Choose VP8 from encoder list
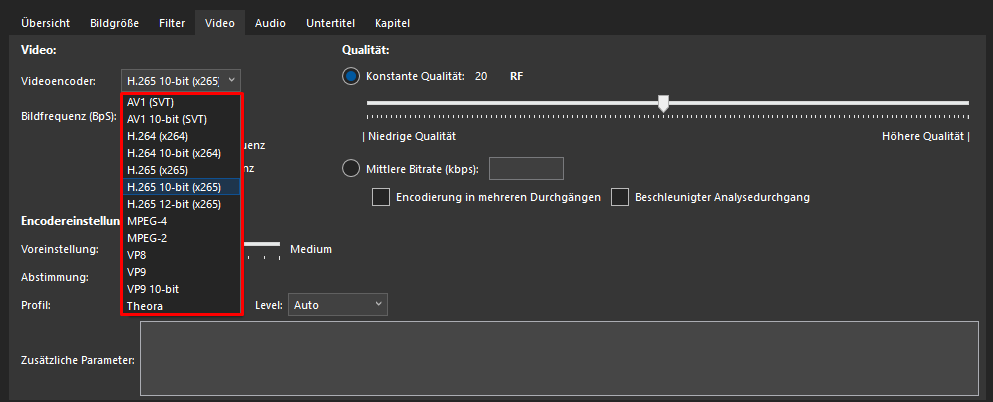The height and width of the screenshot is (402, 993). tap(180, 255)
